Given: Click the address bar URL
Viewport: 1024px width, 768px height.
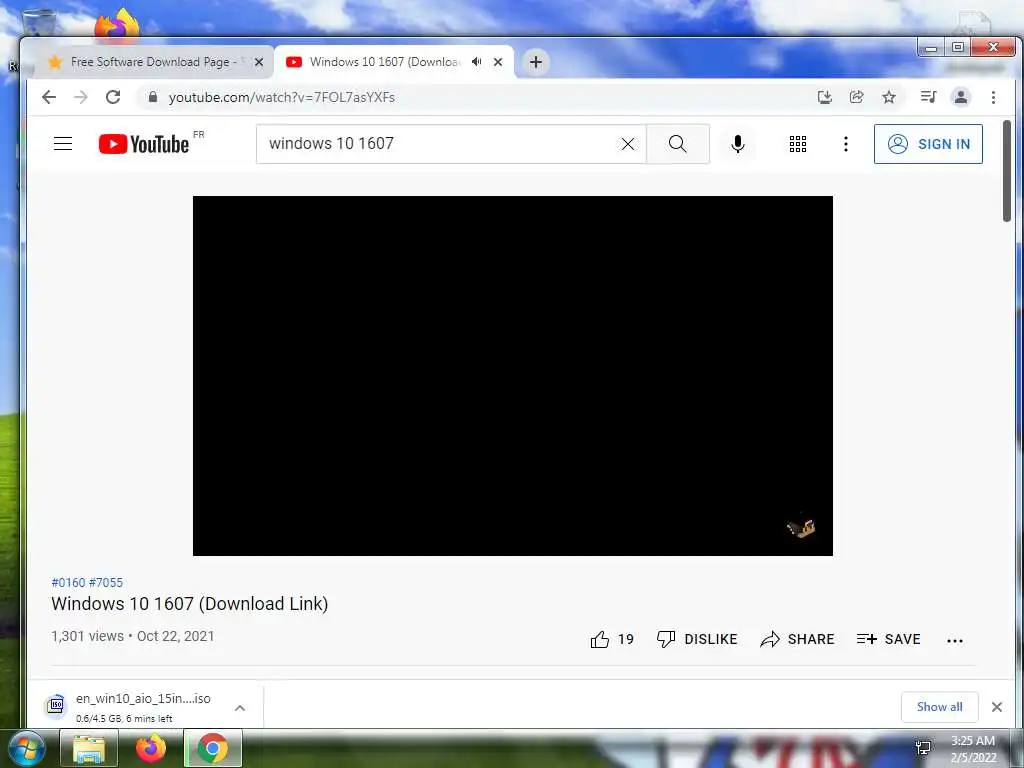Looking at the screenshot, I should (281, 97).
